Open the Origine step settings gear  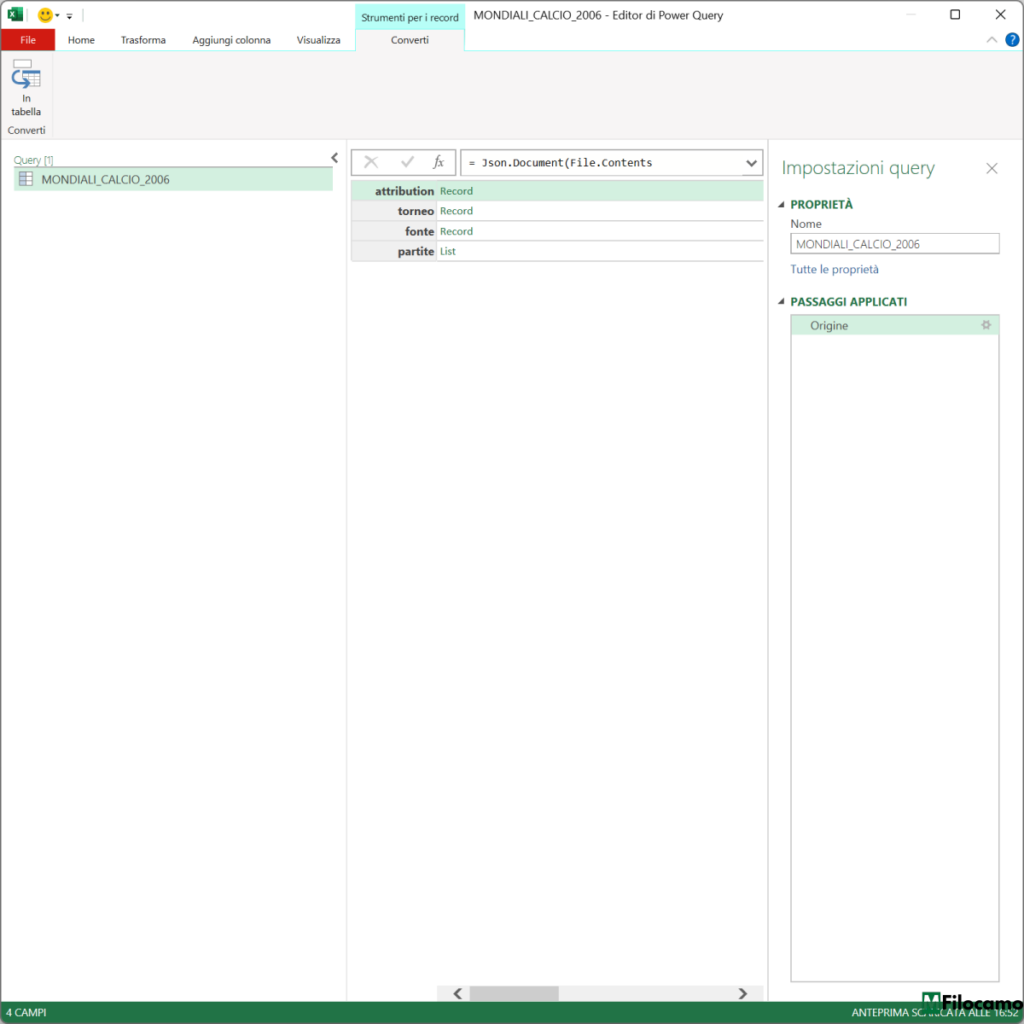click(986, 325)
